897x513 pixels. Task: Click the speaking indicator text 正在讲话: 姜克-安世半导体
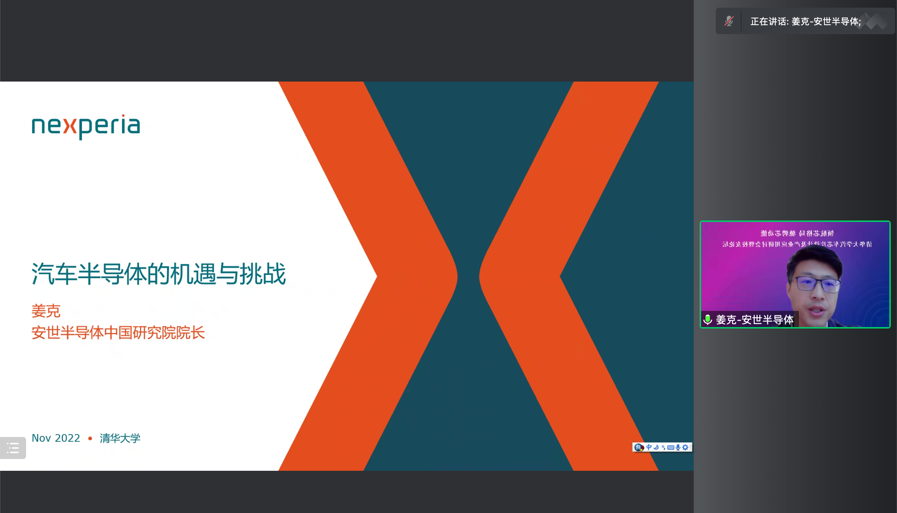click(805, 22)
